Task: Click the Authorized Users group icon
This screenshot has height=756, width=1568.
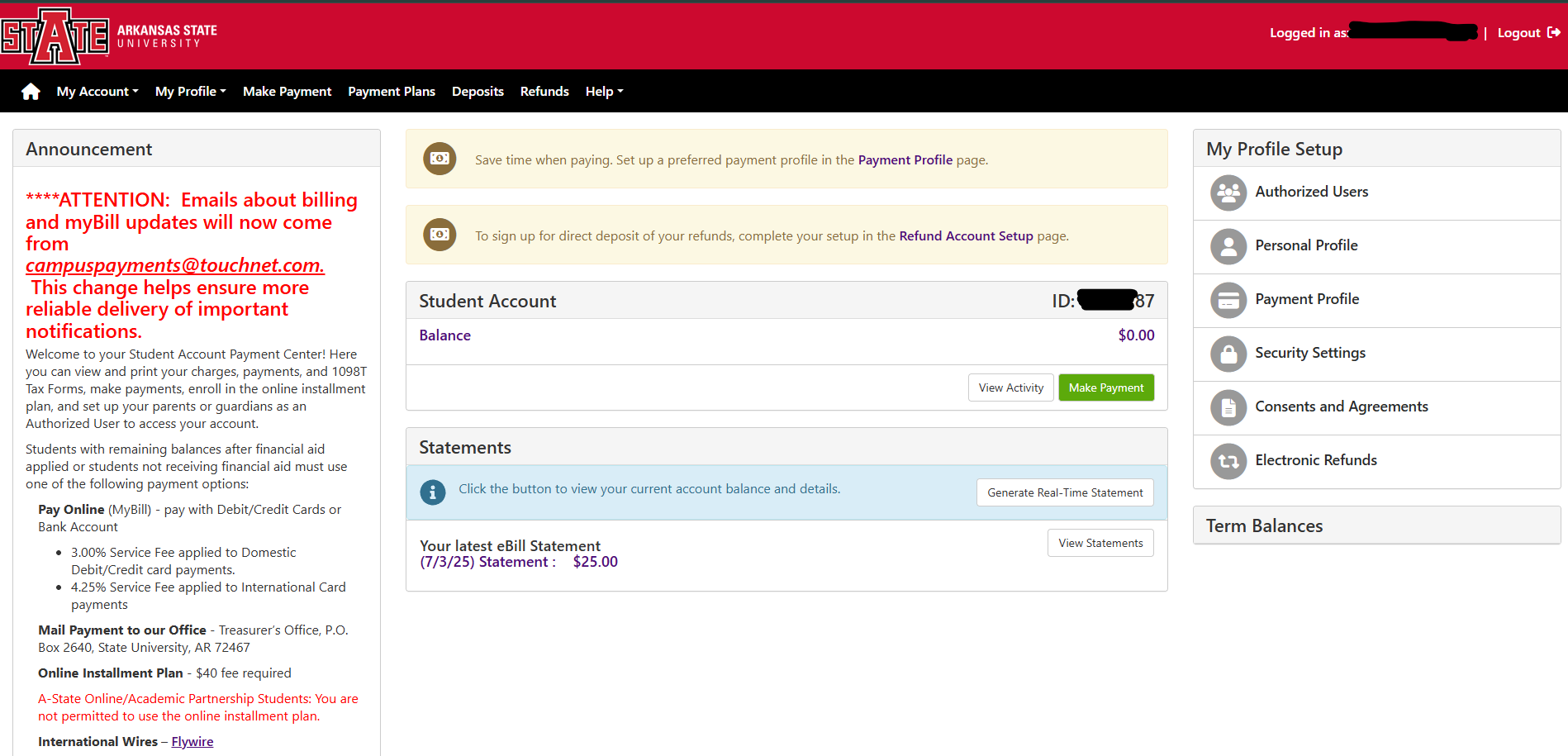Action: tap(1228, 193)
